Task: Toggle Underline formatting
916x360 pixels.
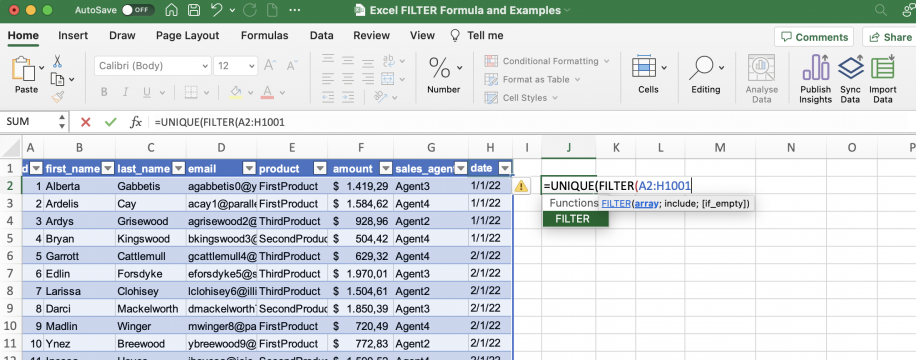Action: (146, 92)
